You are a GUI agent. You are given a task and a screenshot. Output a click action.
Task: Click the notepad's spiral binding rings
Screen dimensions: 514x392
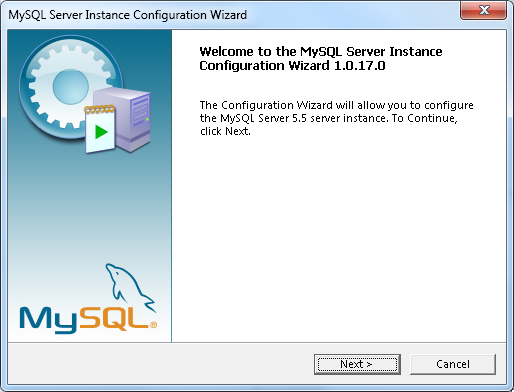tap(100, 109)
